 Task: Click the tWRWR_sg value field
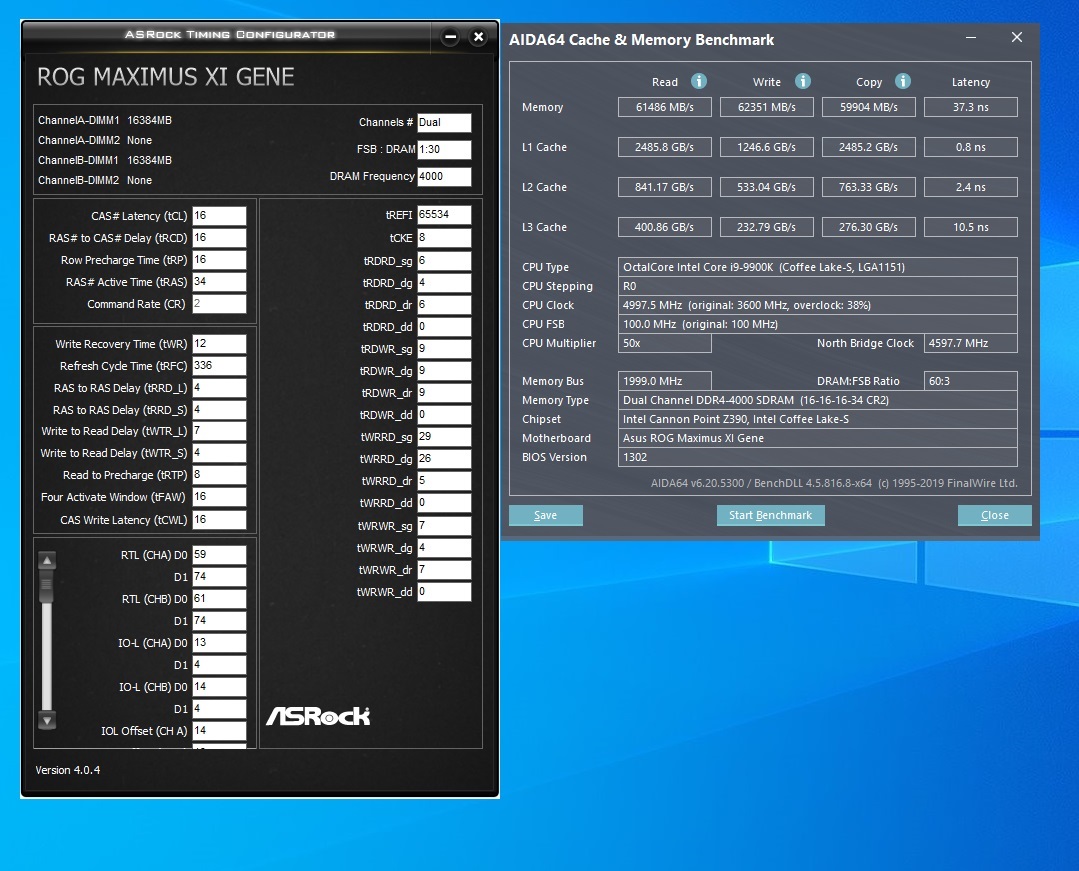[x=445, y=526]
